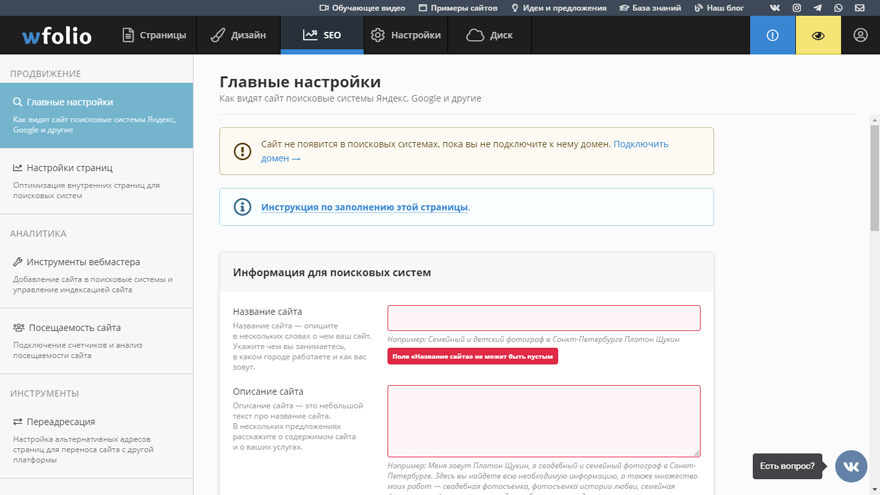
Task: Click the Главные настройки page heading
Action: pyautogui.click(x=300, y=82)
